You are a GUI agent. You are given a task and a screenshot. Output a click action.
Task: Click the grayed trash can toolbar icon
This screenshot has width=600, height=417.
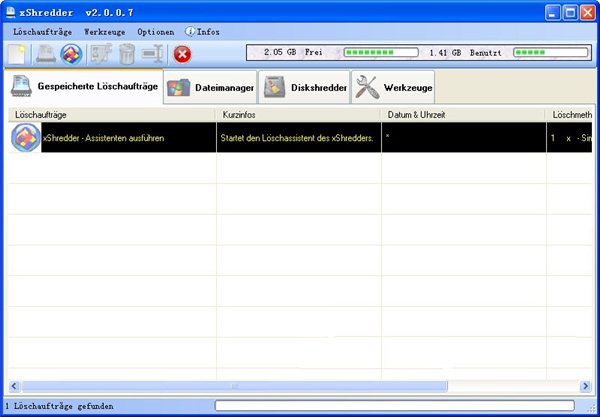pyautogui.click(x=126, y=54)
